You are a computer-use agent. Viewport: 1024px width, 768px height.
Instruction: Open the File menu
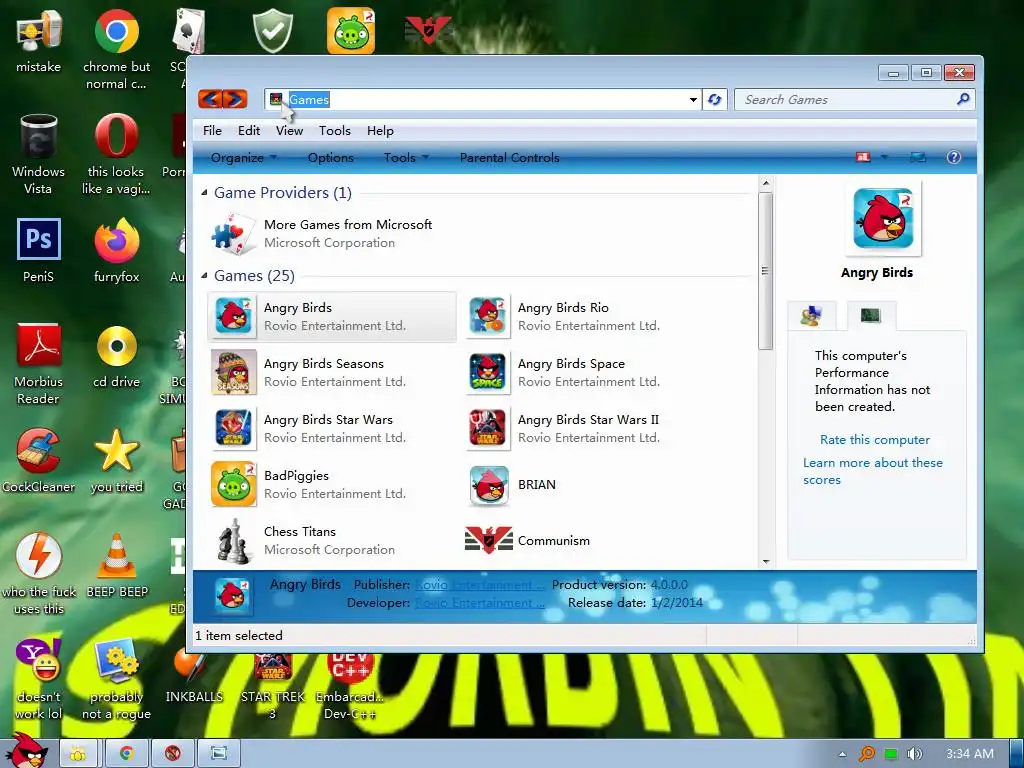point(212,131)
